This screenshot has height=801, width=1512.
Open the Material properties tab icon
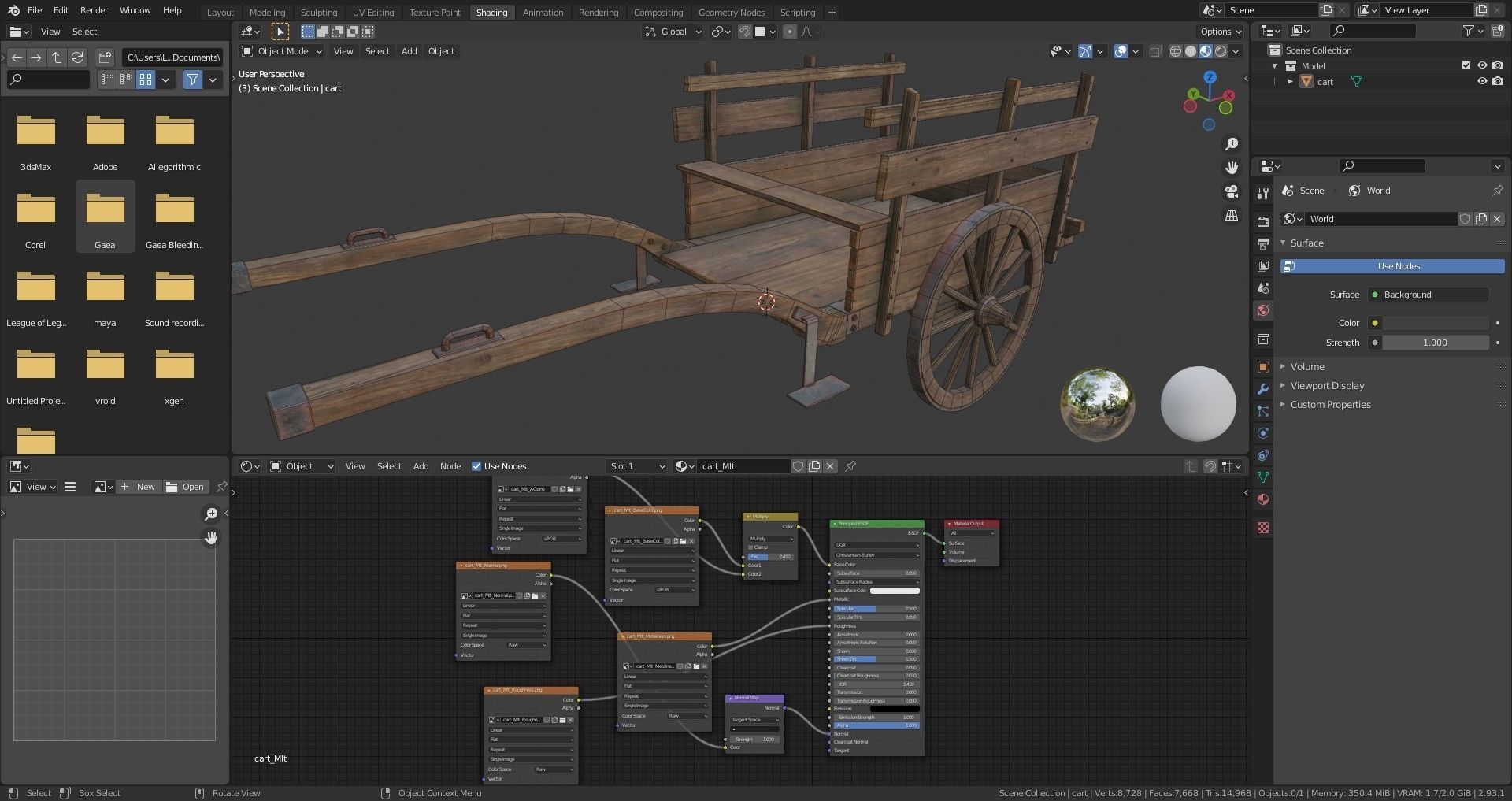(x=1263, y=499)
